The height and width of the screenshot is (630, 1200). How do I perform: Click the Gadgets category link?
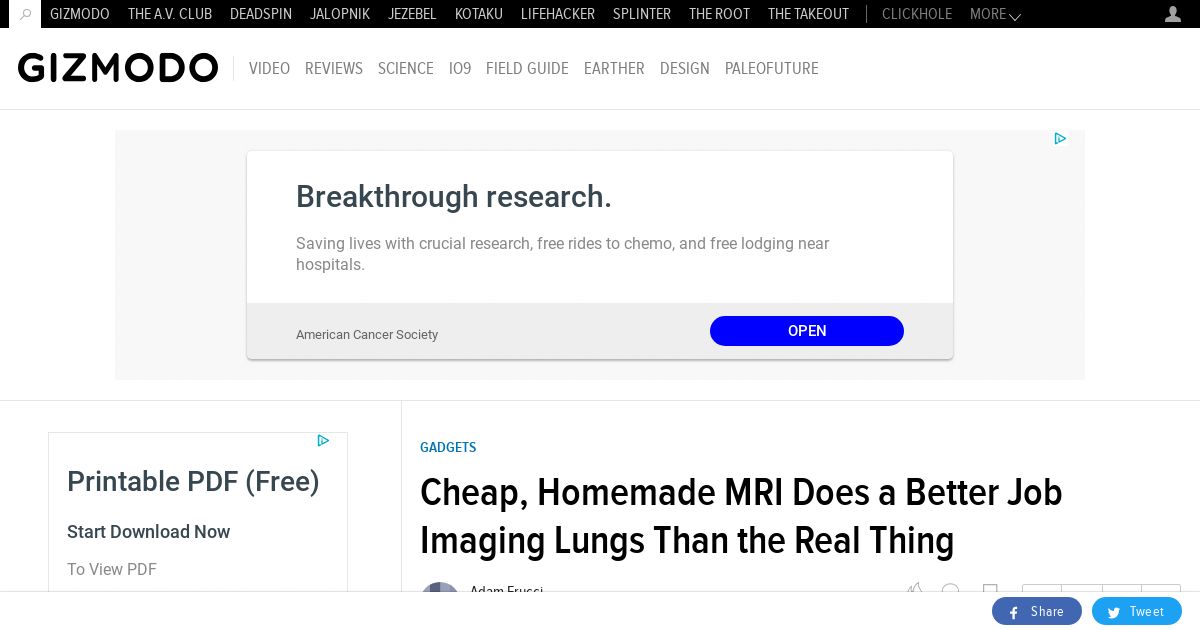click(448, 447)
